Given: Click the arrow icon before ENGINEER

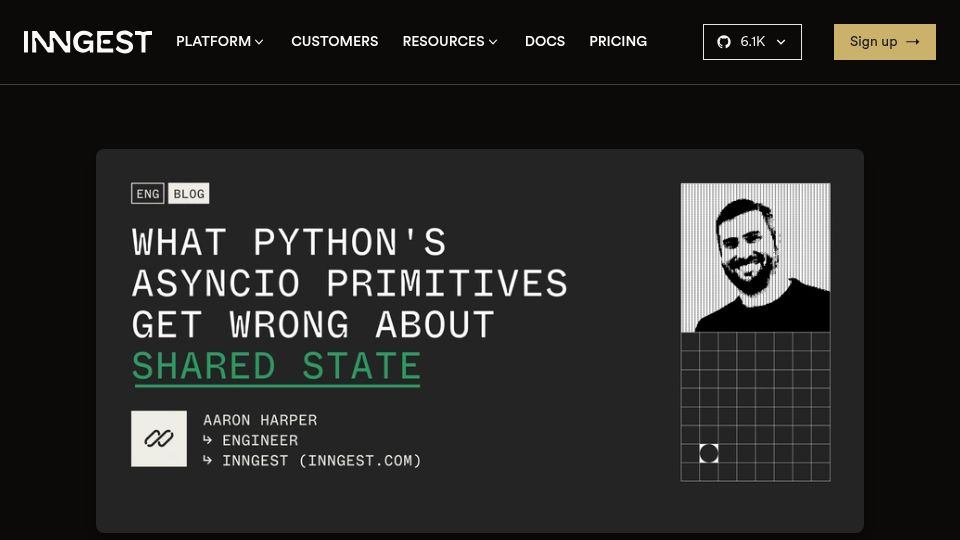Looking at the screenshot, I should click(x=208, y=440).
